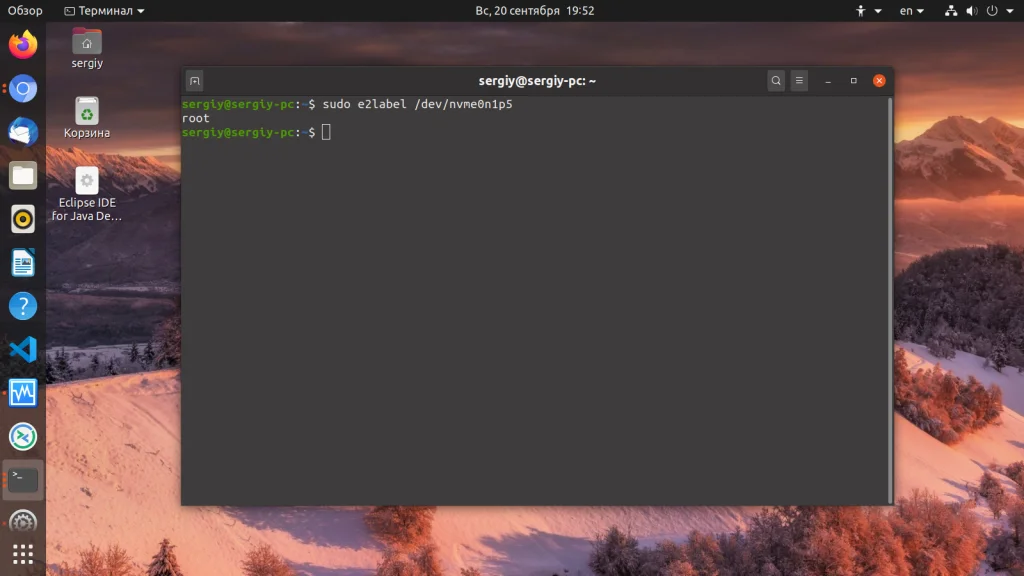This screenshot has width=1024, height=576.
Task: Click terminal title sergiy@sergiy-pc: ~
Action: (537, 81)
